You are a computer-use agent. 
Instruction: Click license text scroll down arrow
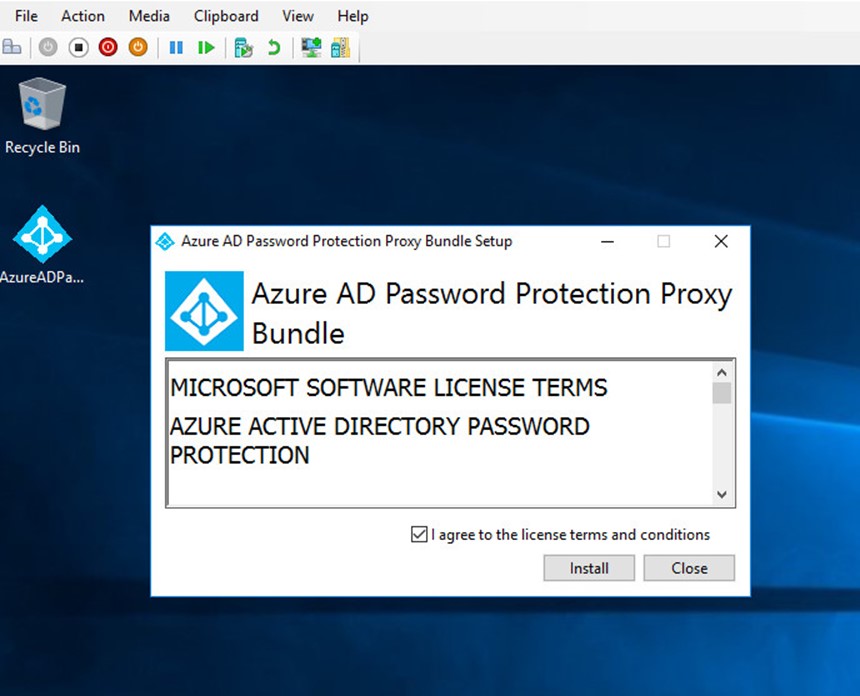pos(722,494)
